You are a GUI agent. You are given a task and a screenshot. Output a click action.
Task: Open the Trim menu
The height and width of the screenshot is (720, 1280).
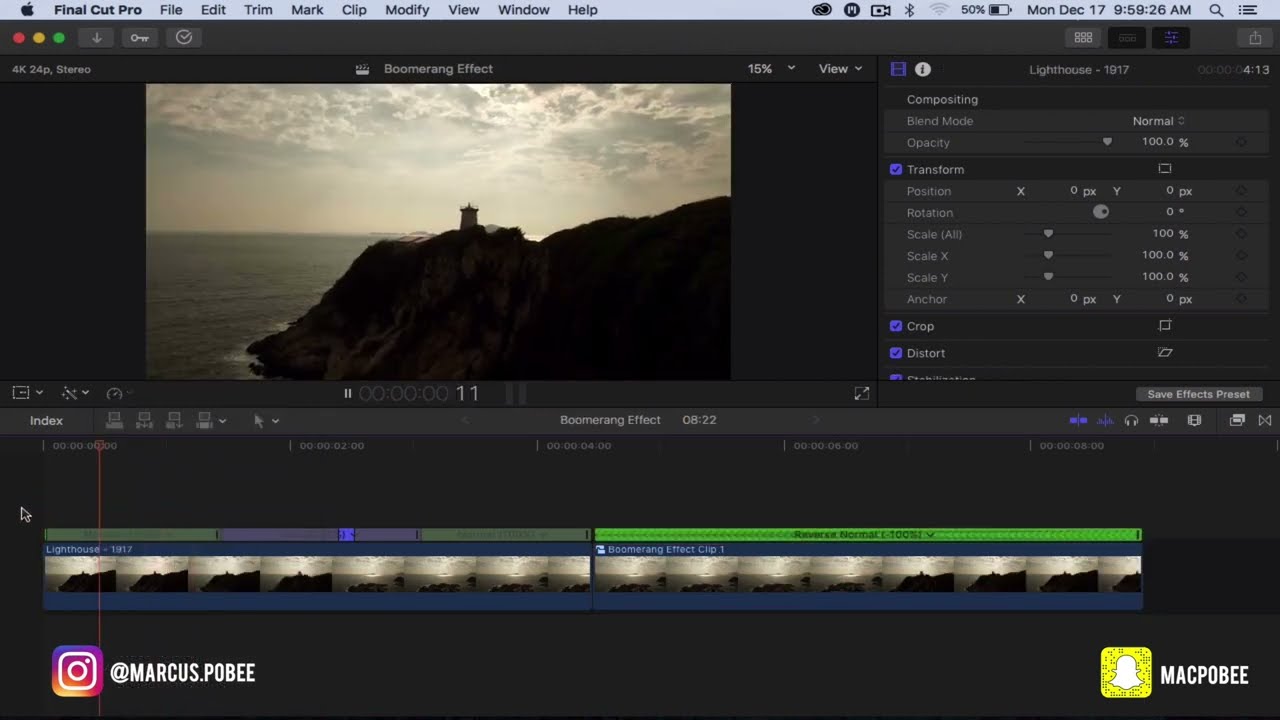(258, 10)
